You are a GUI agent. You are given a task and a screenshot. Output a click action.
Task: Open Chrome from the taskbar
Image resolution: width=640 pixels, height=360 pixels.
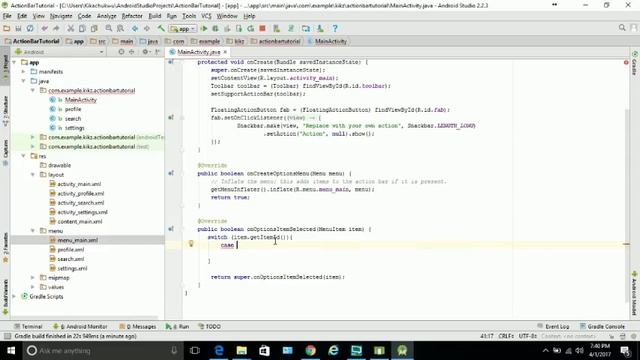pyautogui.click(x=311, y=351)
